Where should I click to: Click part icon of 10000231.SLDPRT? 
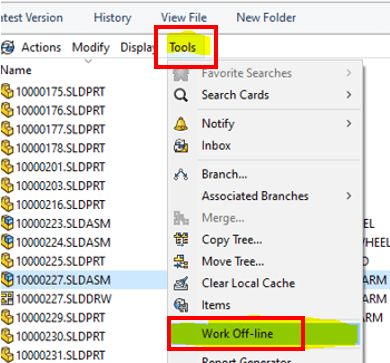coord(7,355)
